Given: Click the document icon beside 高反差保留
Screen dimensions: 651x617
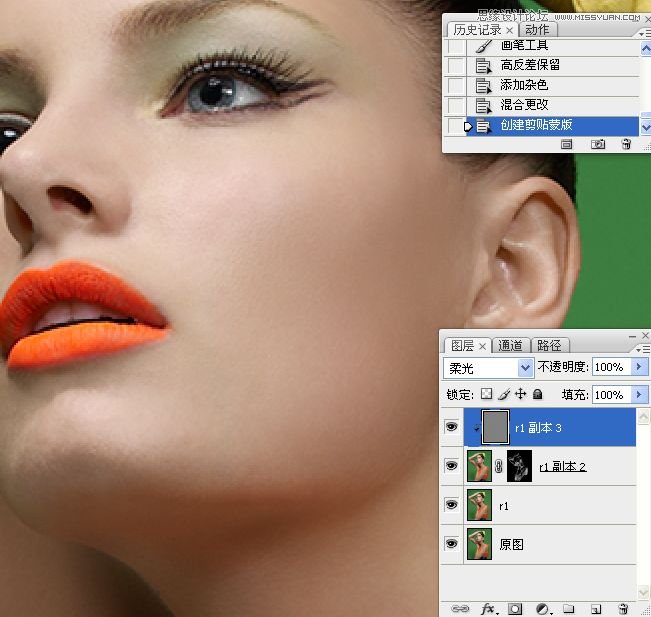Looking at the screenshot, I should point(483,66).
